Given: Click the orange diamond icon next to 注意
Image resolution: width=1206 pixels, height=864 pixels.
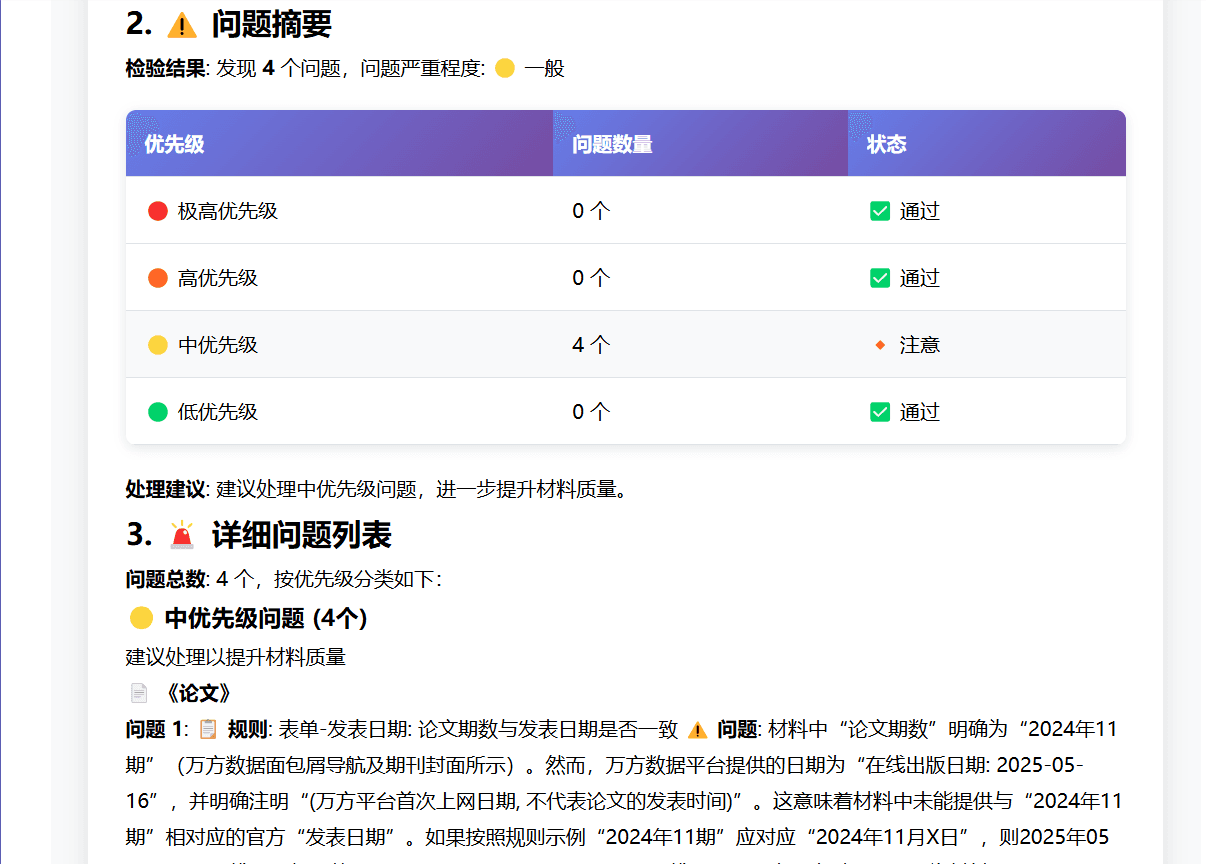Looking at the screenshot, I should pyautogui.click(x=880, y=344).
